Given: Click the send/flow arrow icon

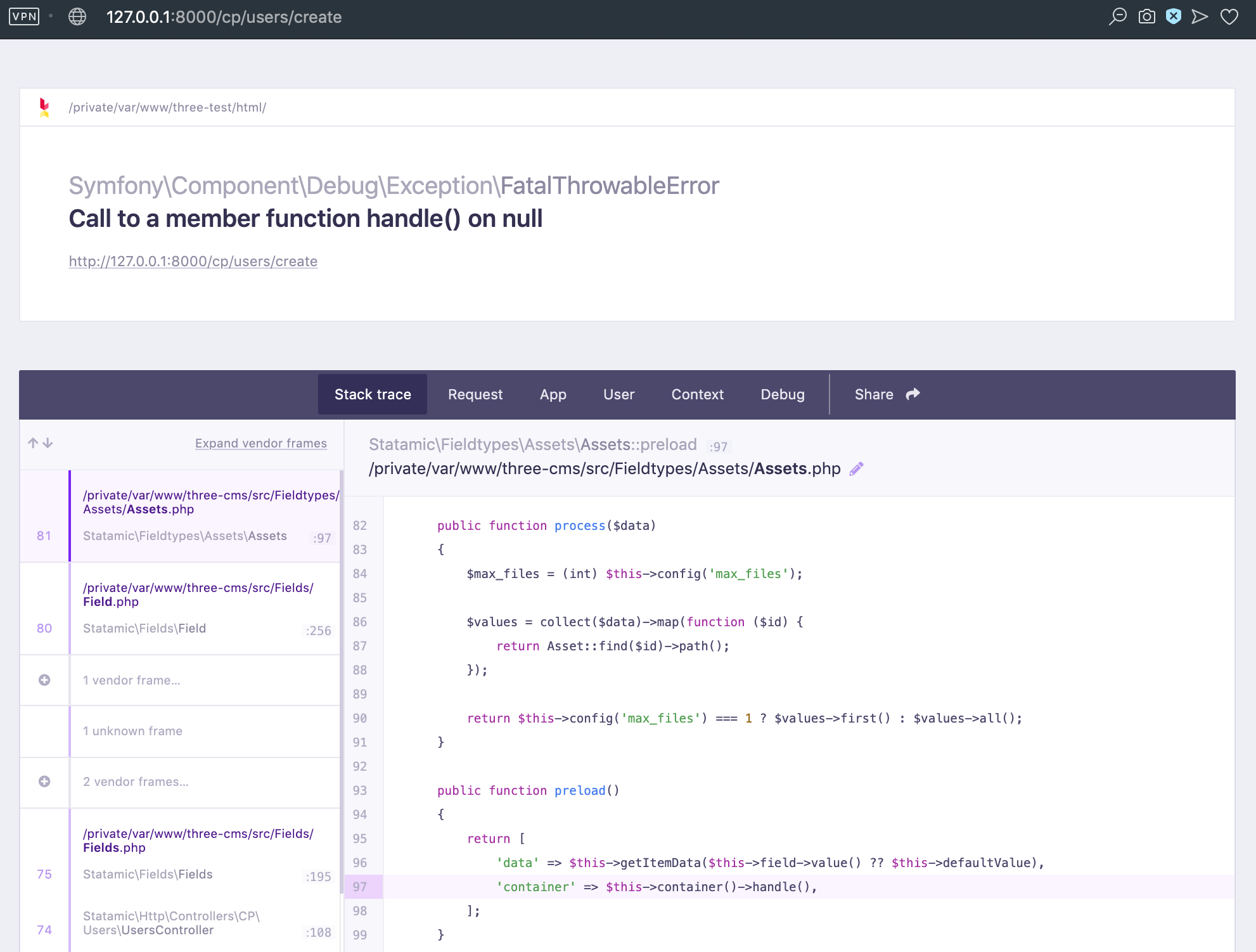Looking at the screenshot, I should coord(1200,16).
